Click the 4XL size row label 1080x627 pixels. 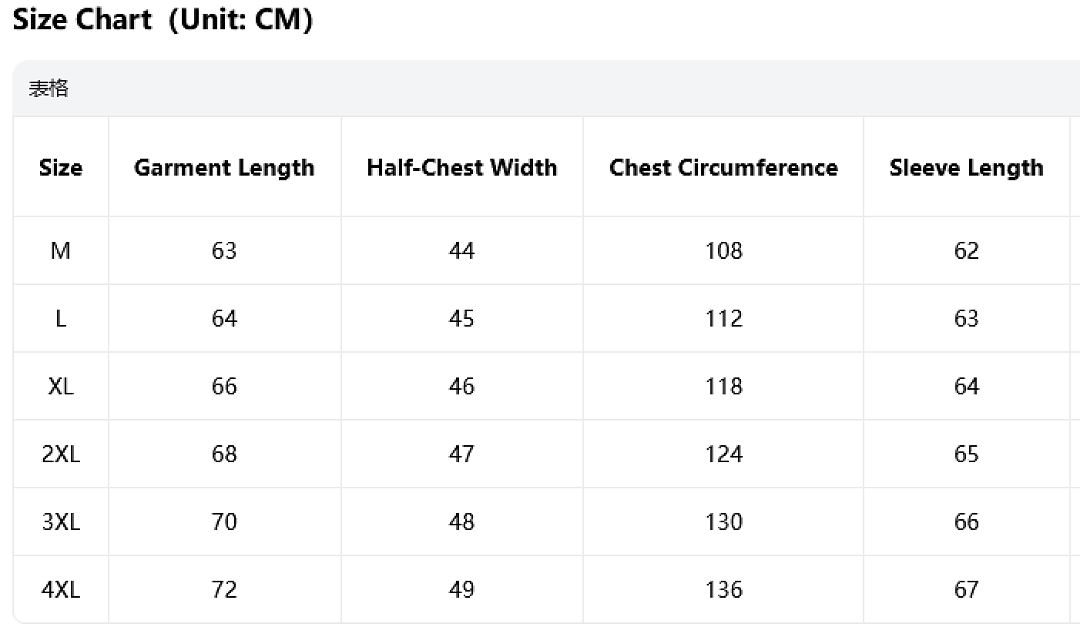[61, 590]
